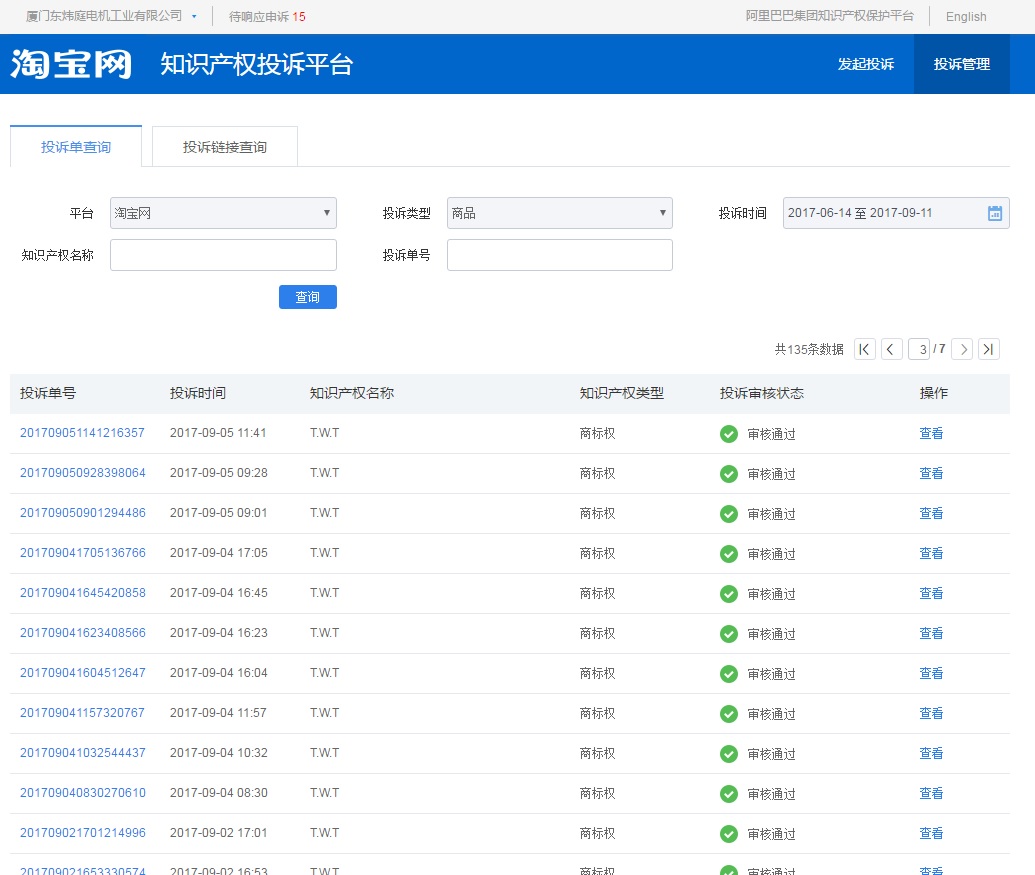Open the calendar icon in date field

[x=994, y=213]
